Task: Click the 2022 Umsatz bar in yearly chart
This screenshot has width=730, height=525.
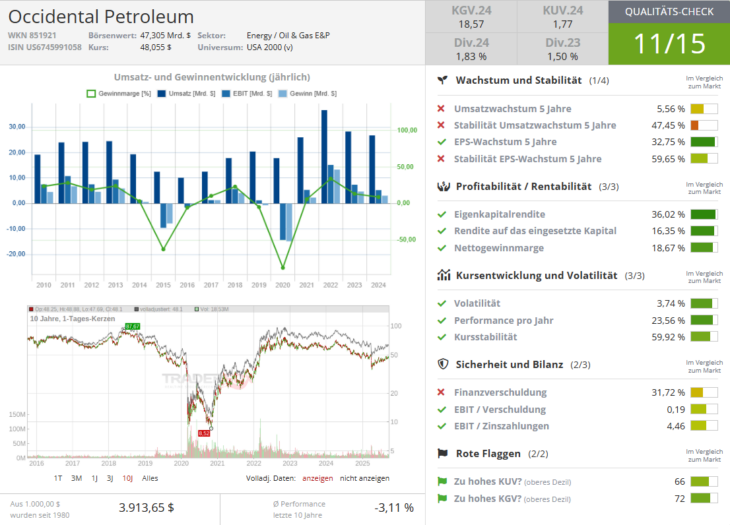Action: pos(324,156)
